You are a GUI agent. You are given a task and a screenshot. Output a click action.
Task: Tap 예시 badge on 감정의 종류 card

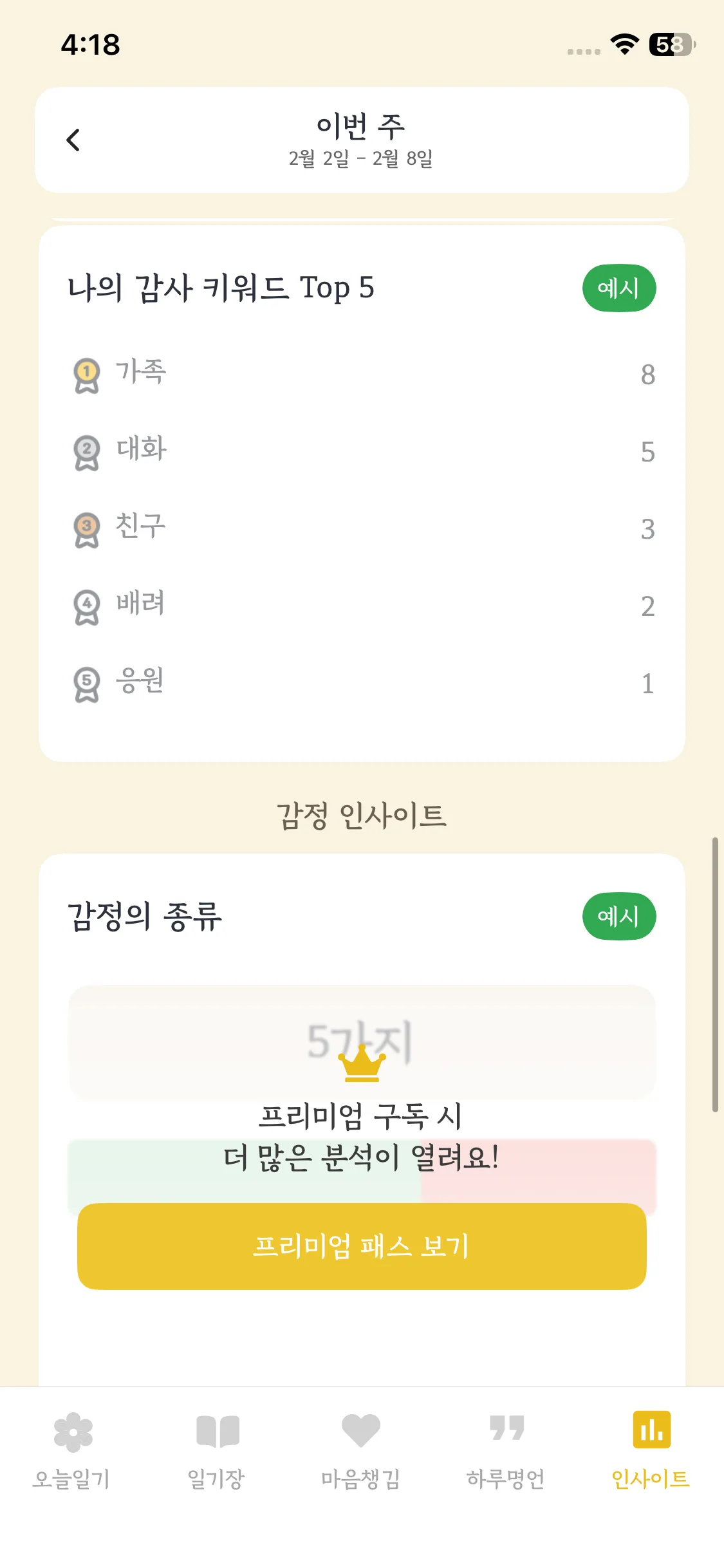(x=618, y=917)
